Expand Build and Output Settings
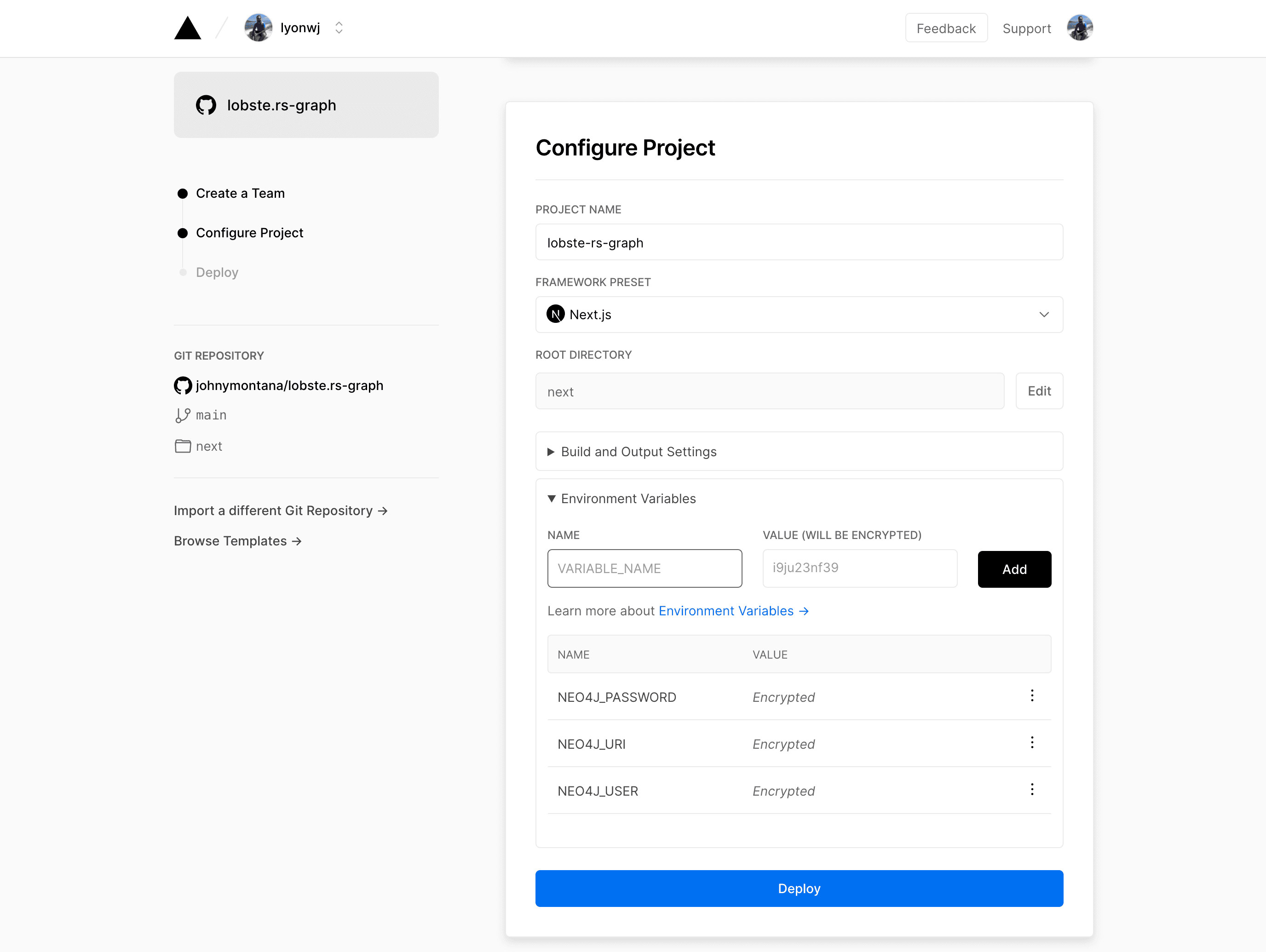Viewport: 1266px width, 952px height. pyautogui.click(x=638, y=452)
